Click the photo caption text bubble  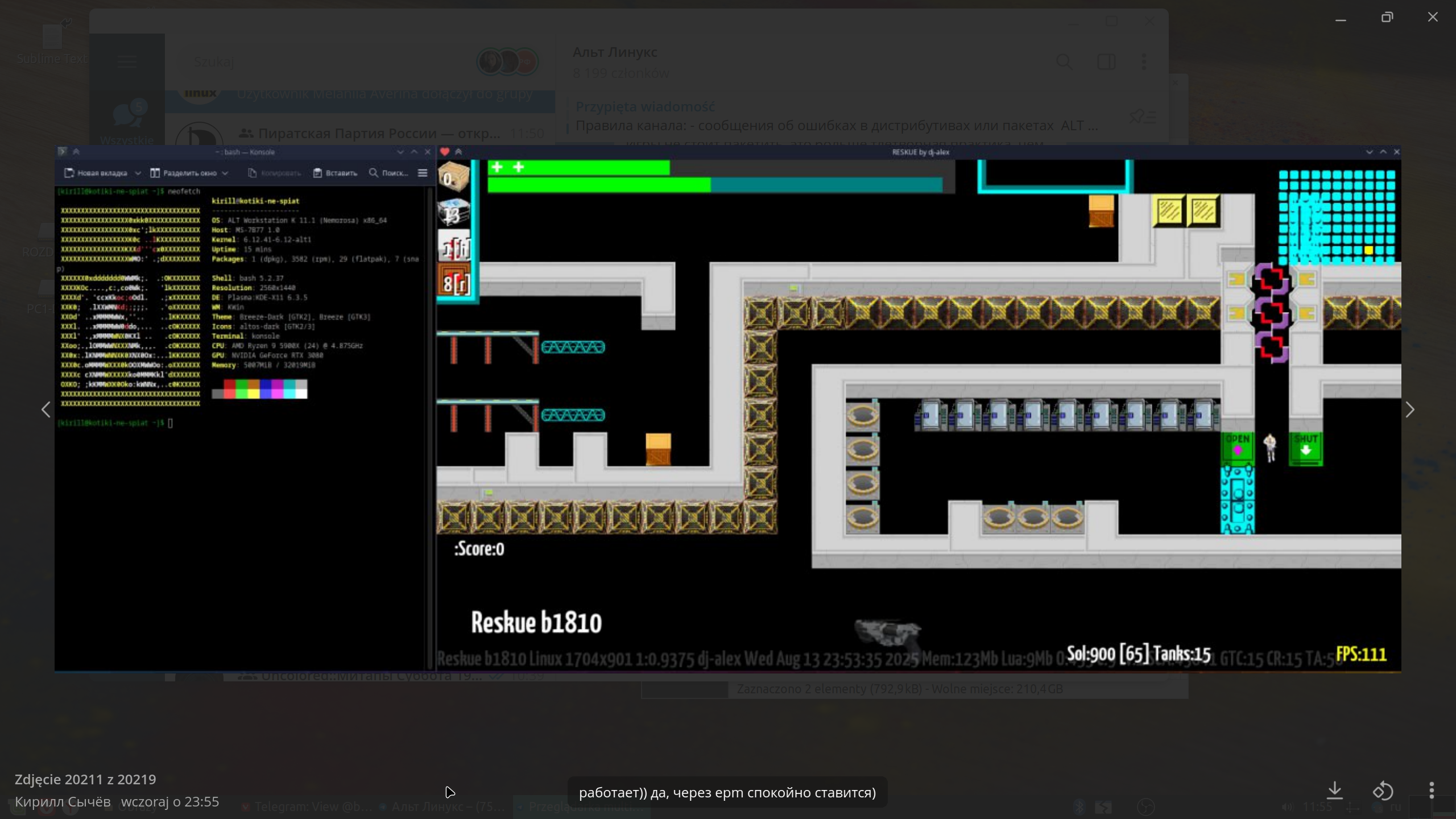click(x=727, y=792)
